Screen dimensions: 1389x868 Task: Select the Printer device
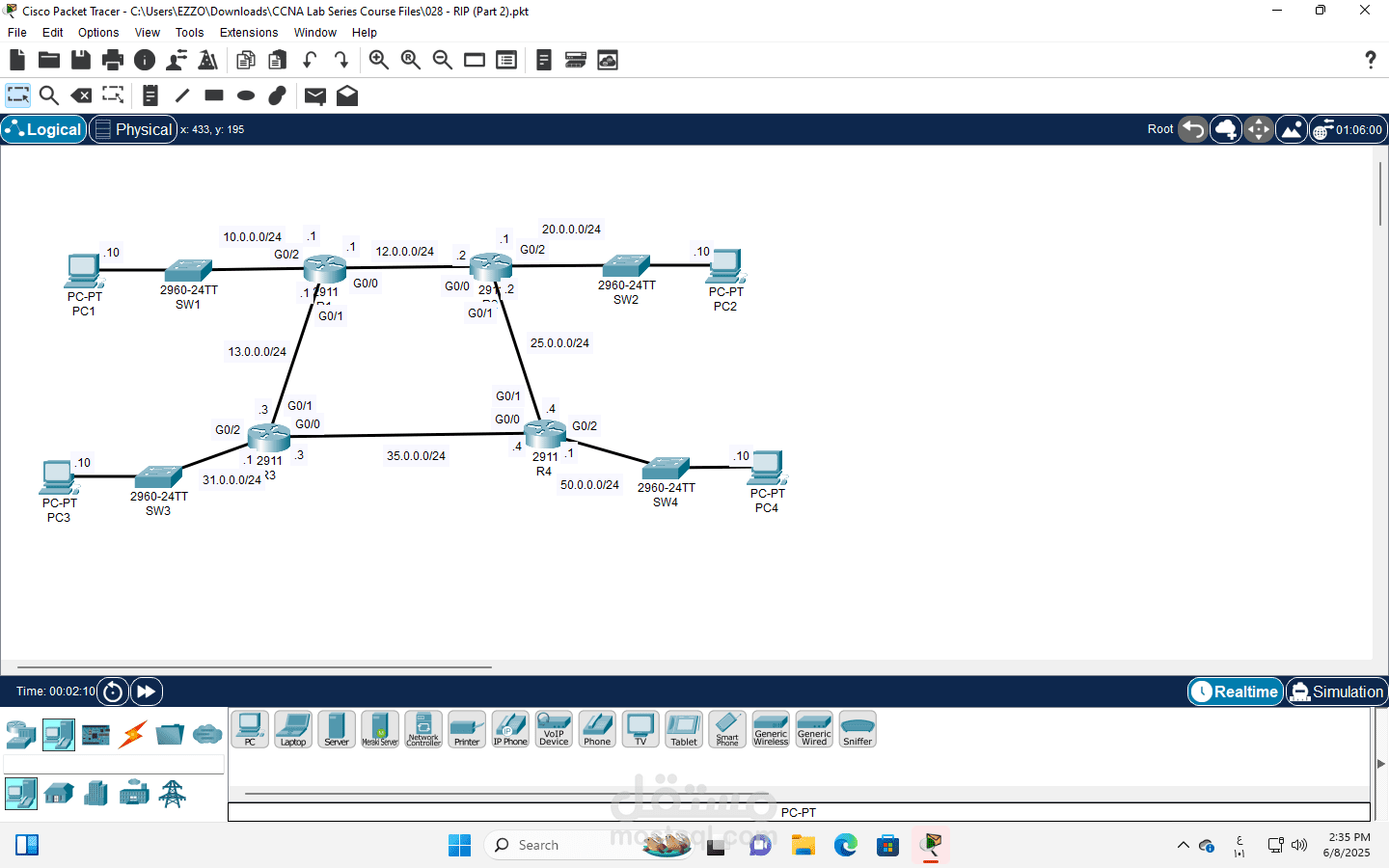467,729
